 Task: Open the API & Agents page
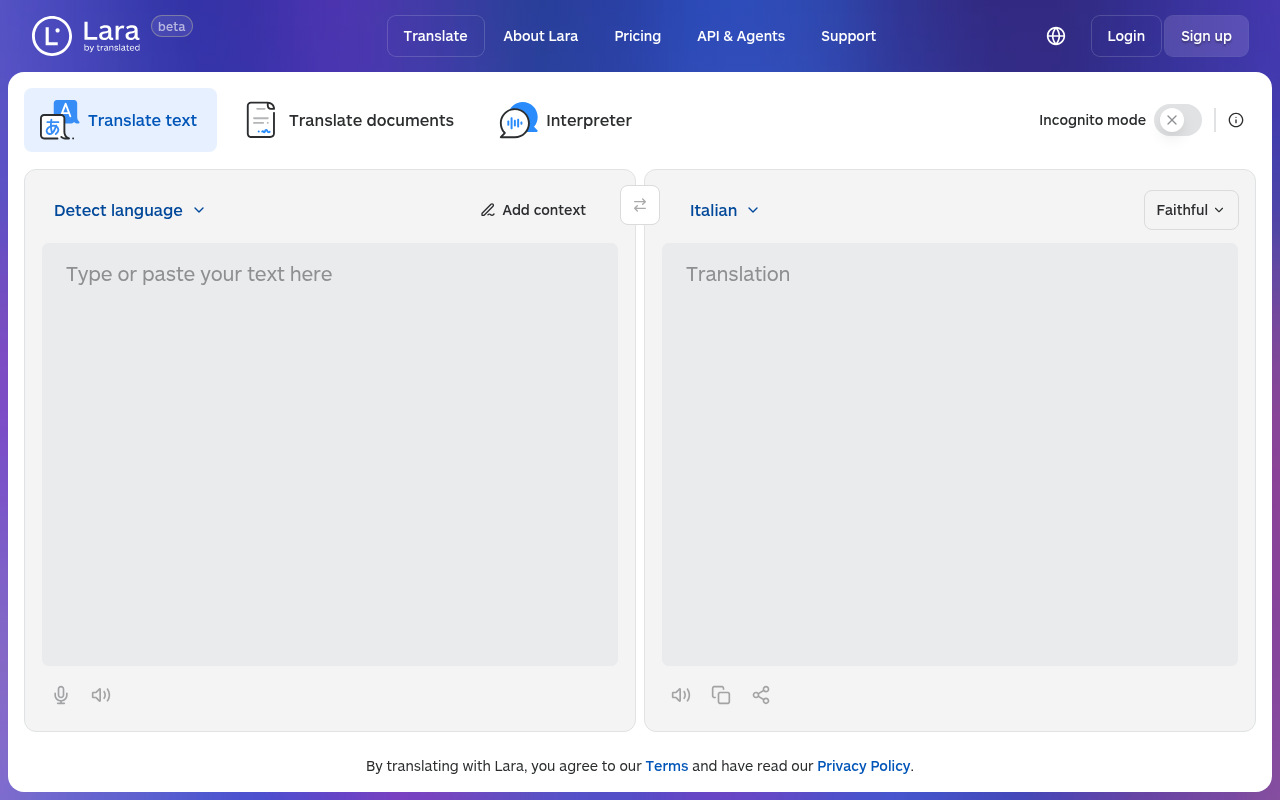(741, 35)
